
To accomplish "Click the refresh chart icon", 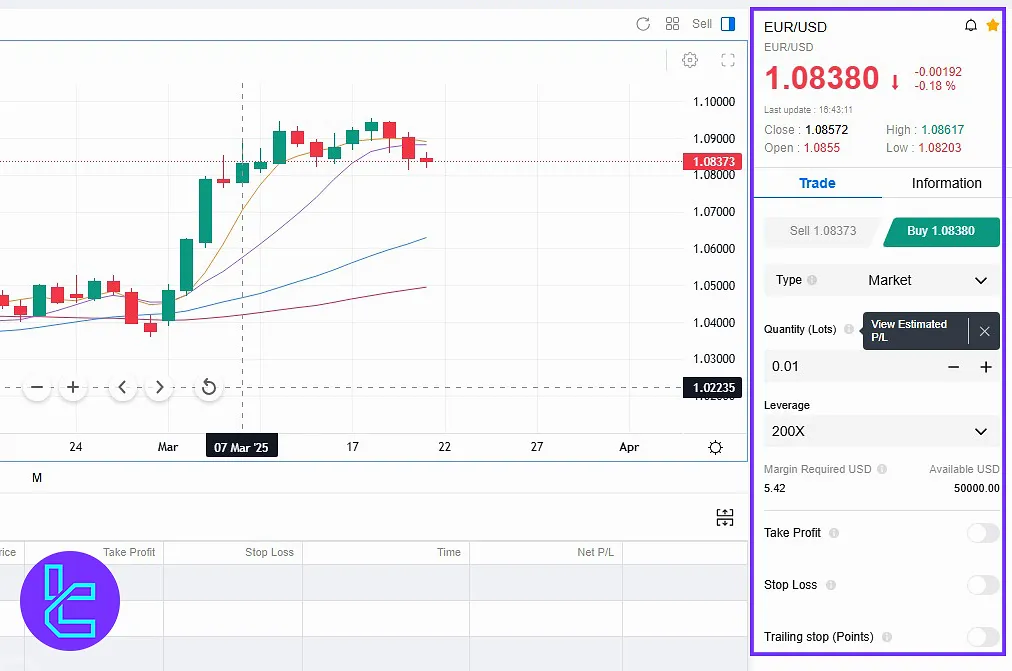I will 643,24.
